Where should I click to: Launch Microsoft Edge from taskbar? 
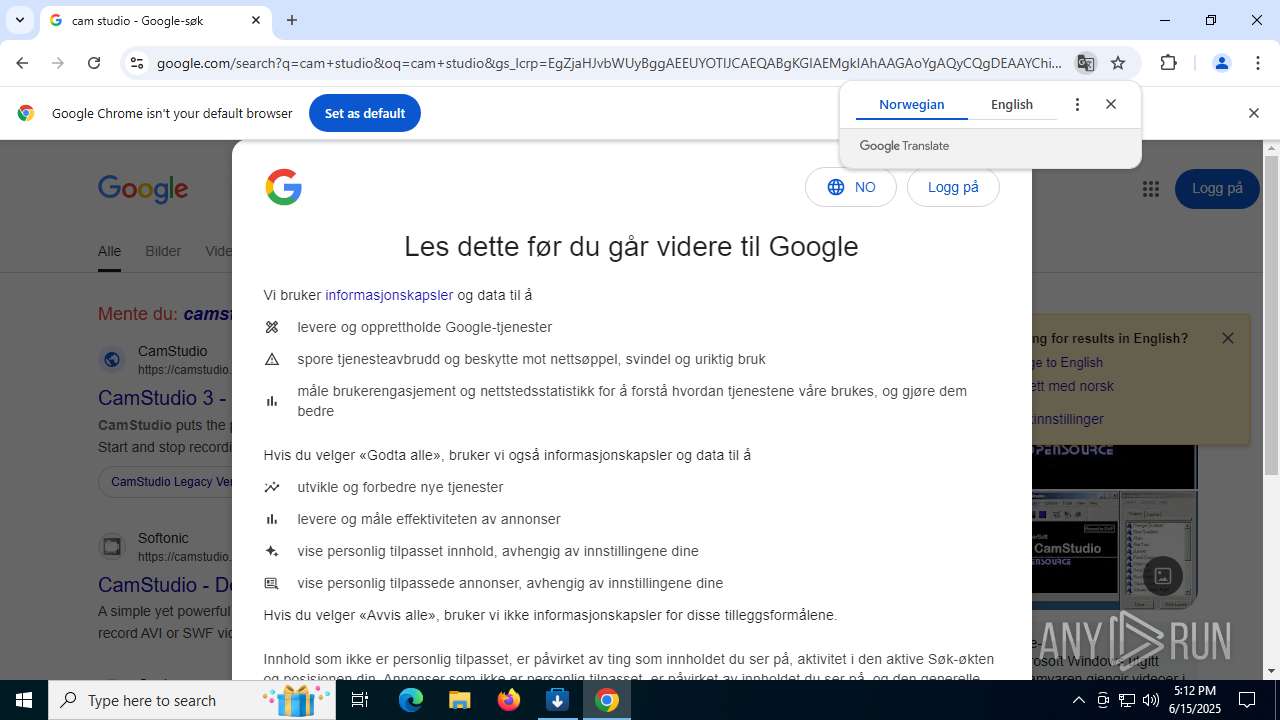coord(411,700)
